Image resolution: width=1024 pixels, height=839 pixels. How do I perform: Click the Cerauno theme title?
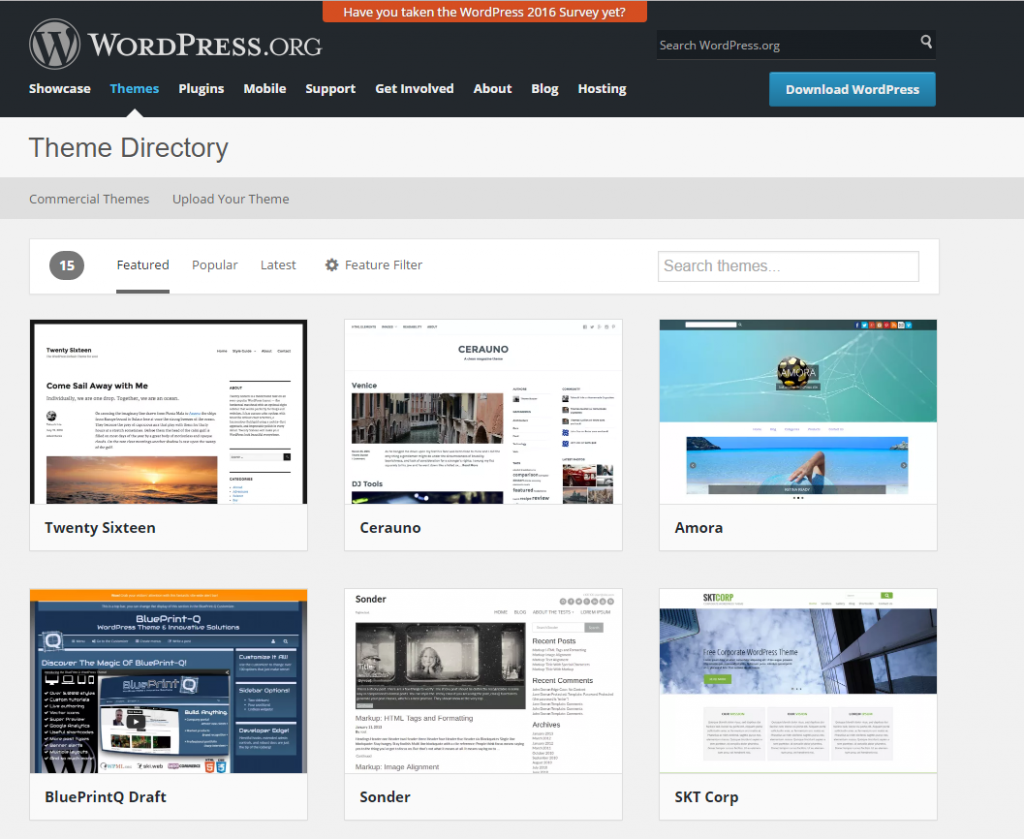[390, 528]
